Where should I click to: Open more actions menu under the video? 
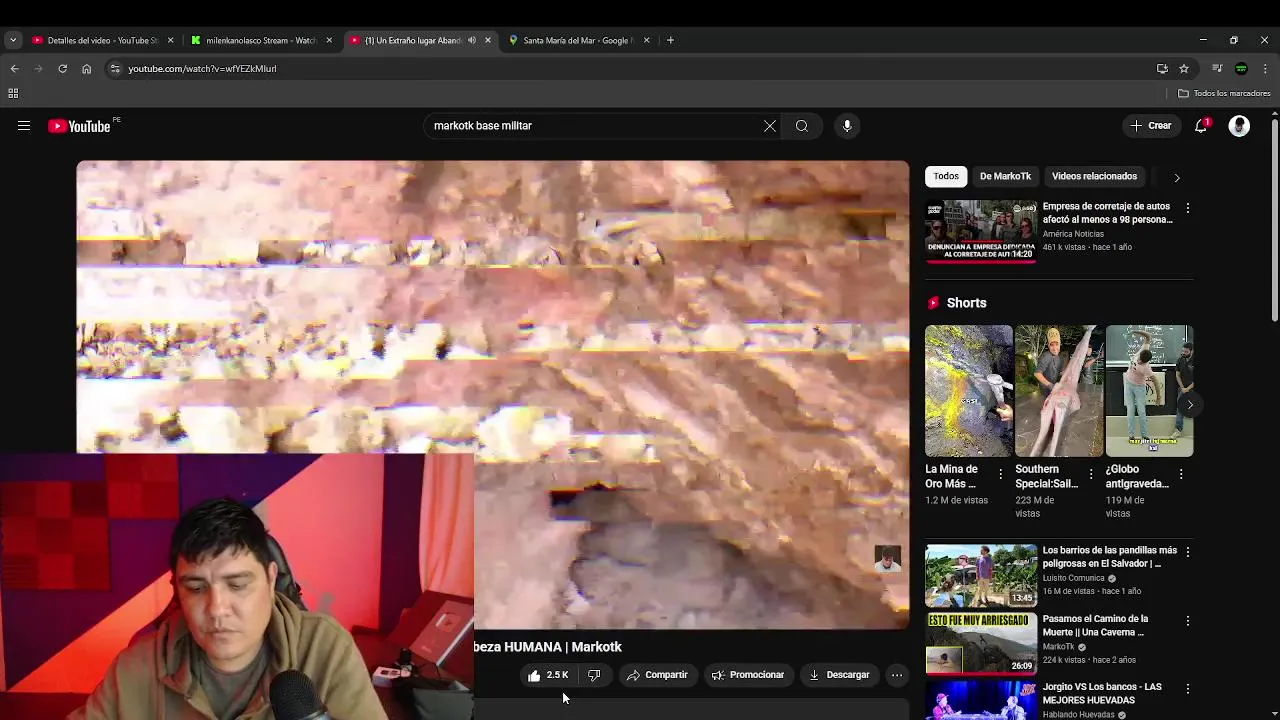(897, 675)
